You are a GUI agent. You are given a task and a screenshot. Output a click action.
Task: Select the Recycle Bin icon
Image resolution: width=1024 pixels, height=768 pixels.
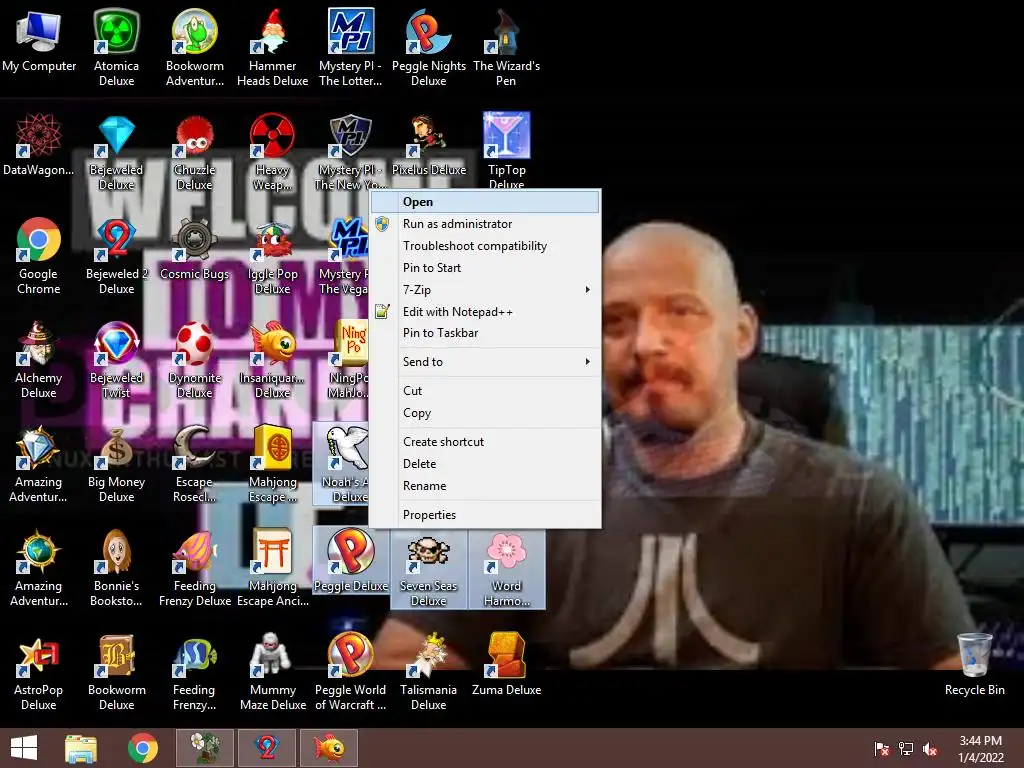coord(974,664)
